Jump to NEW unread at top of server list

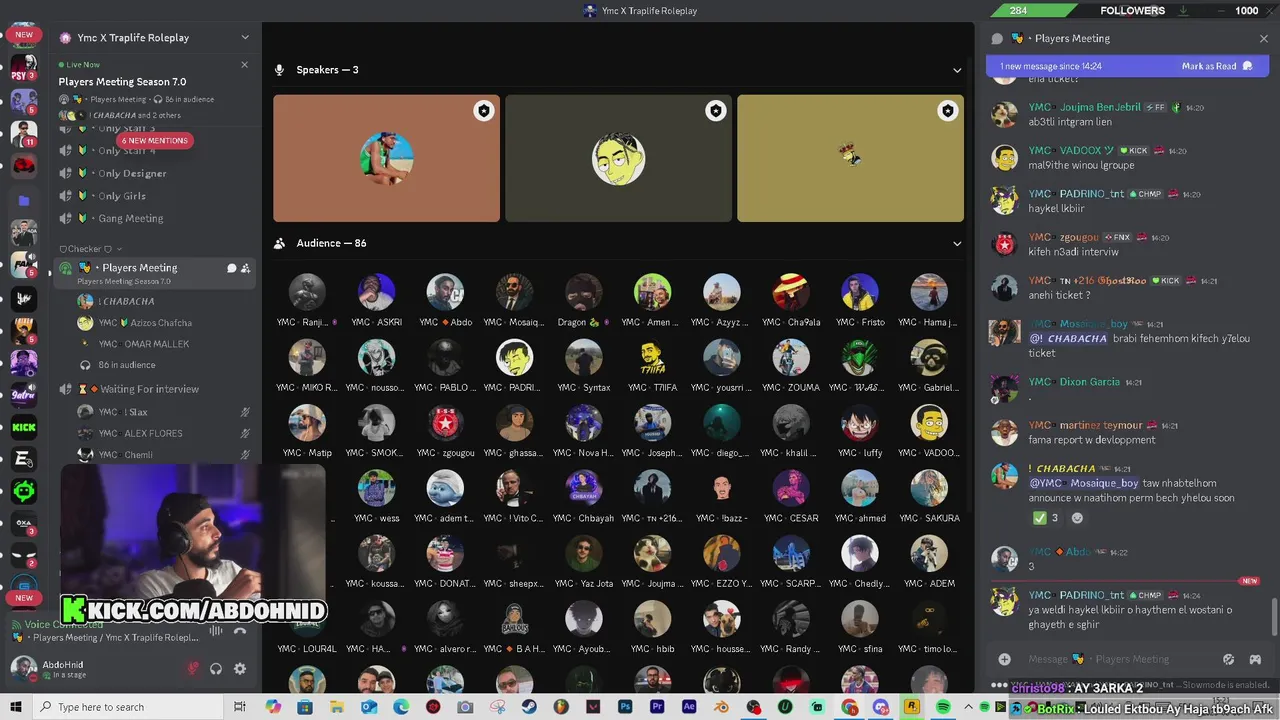(24, 34)
